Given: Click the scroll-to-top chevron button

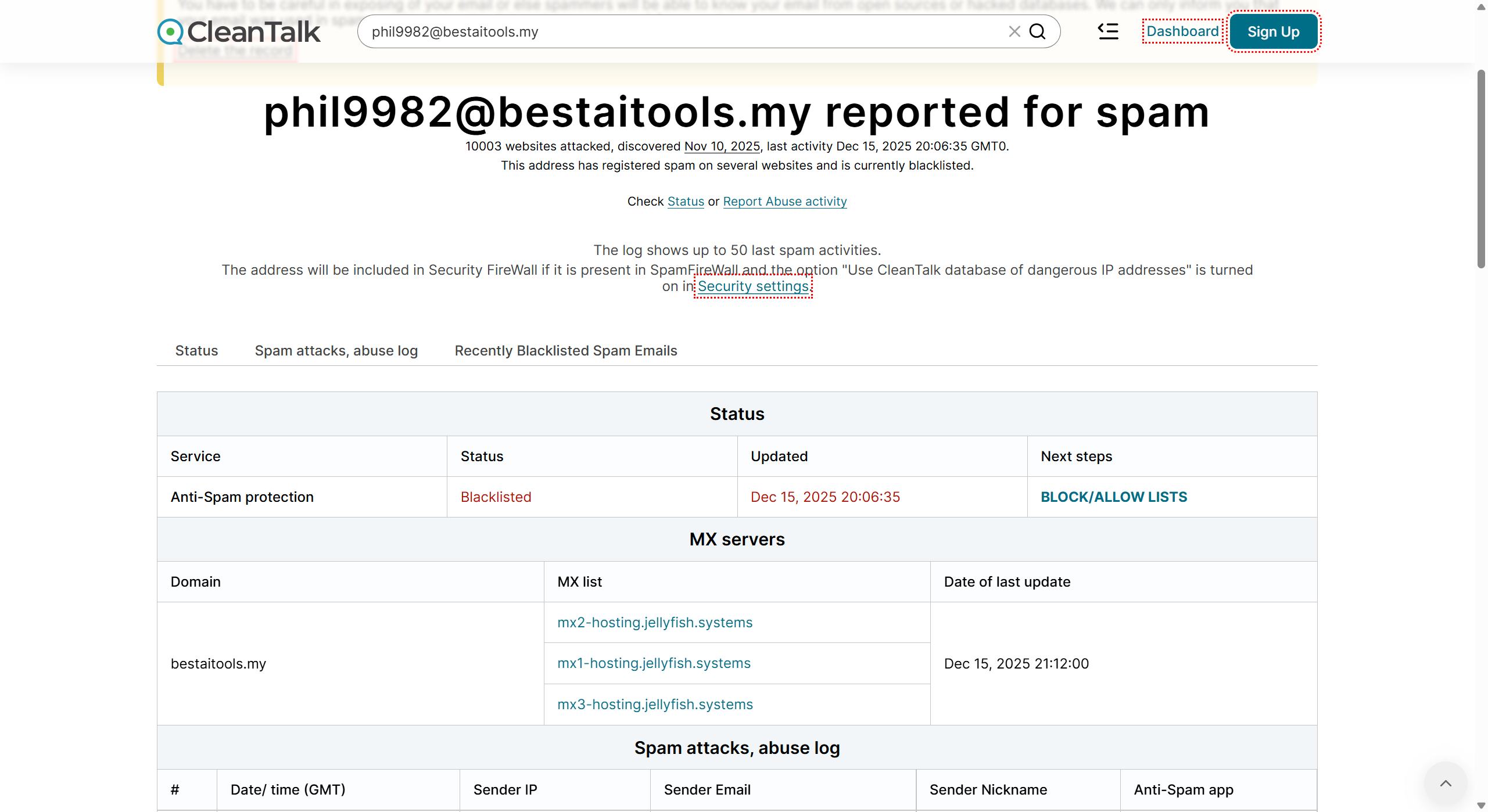Looking at the screenshot, I should pos(1446,784).
